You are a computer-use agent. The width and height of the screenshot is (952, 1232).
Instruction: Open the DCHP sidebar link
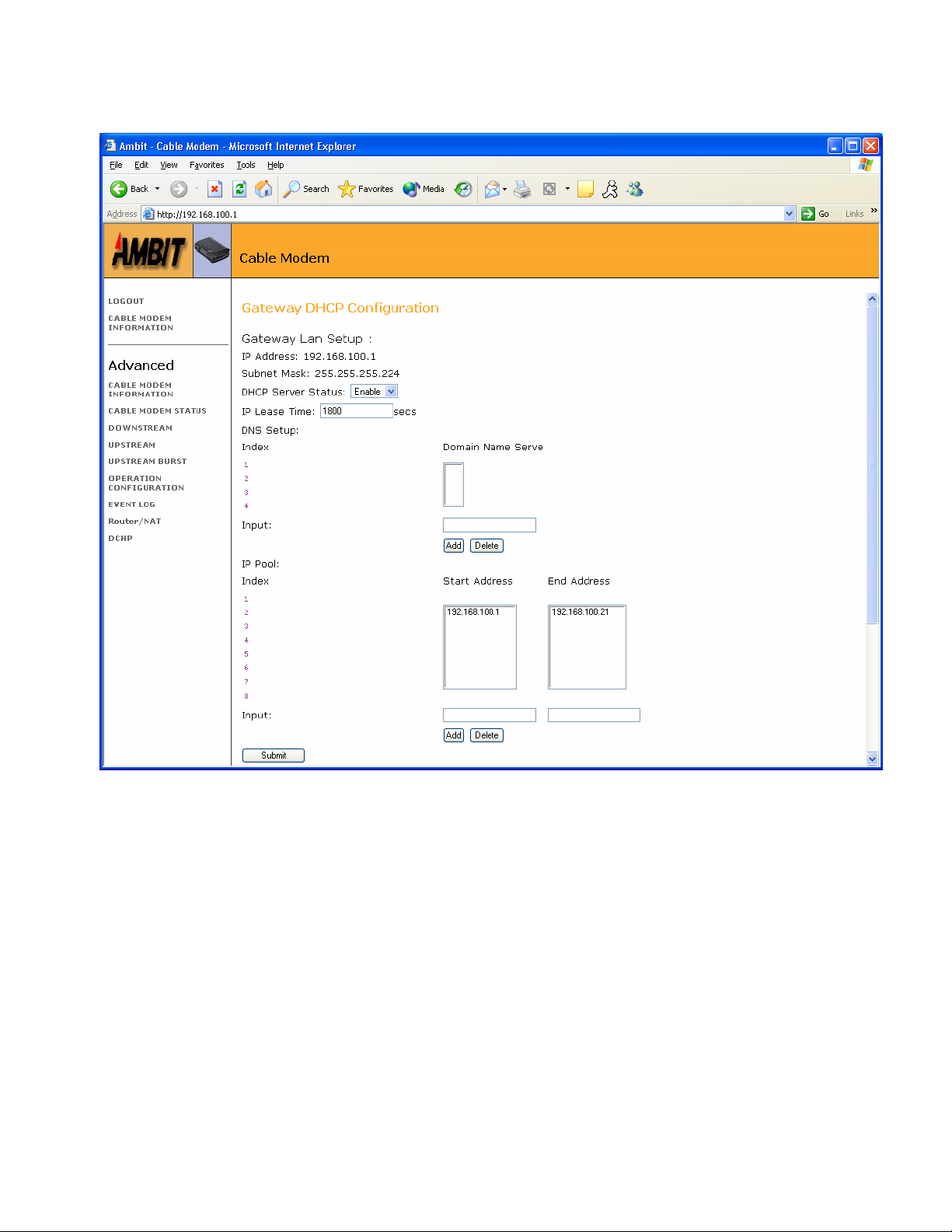[120, 538]
